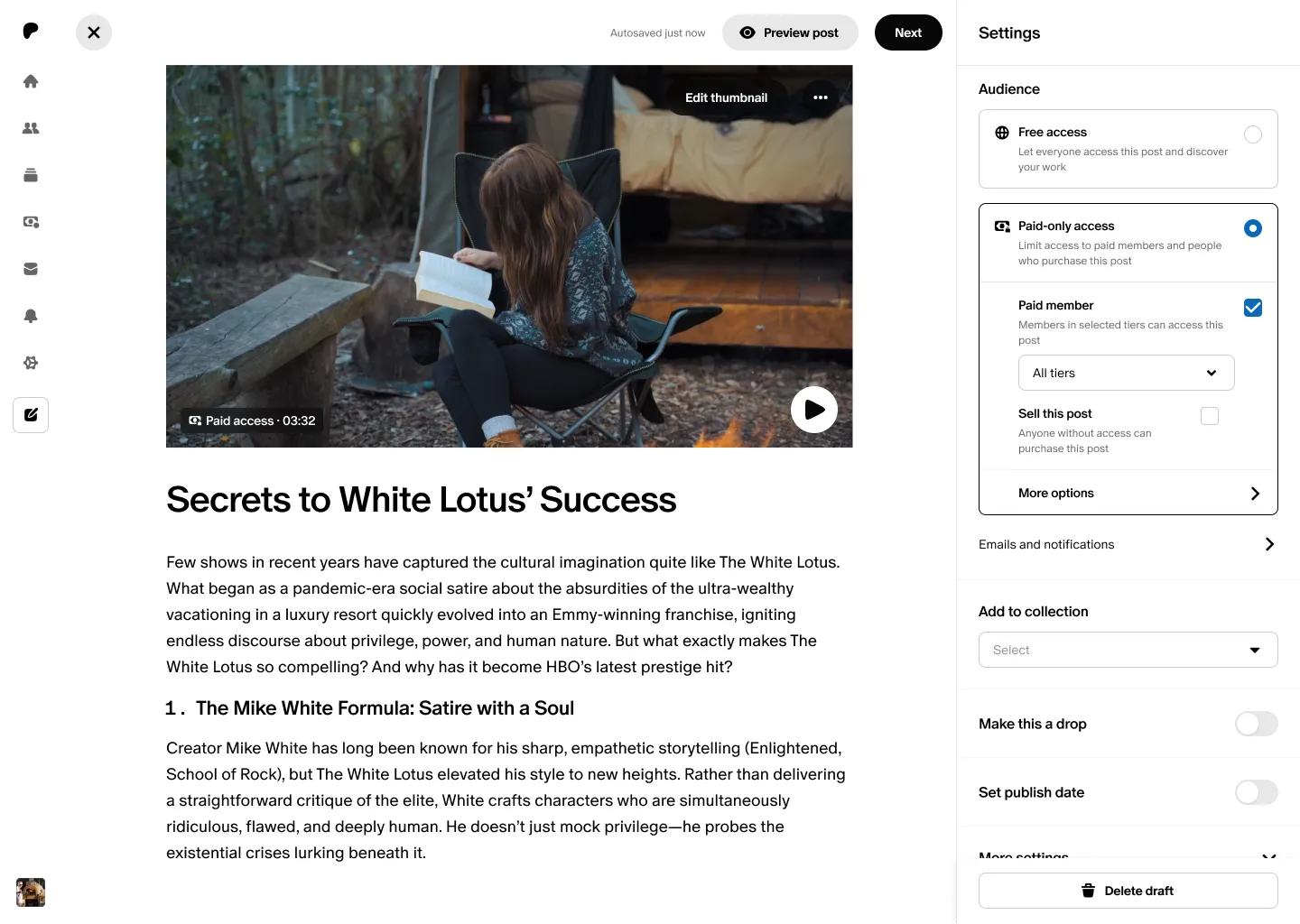Click the Next button
This screenshot has height=924, width=1300.
click(x=908, y=32)
